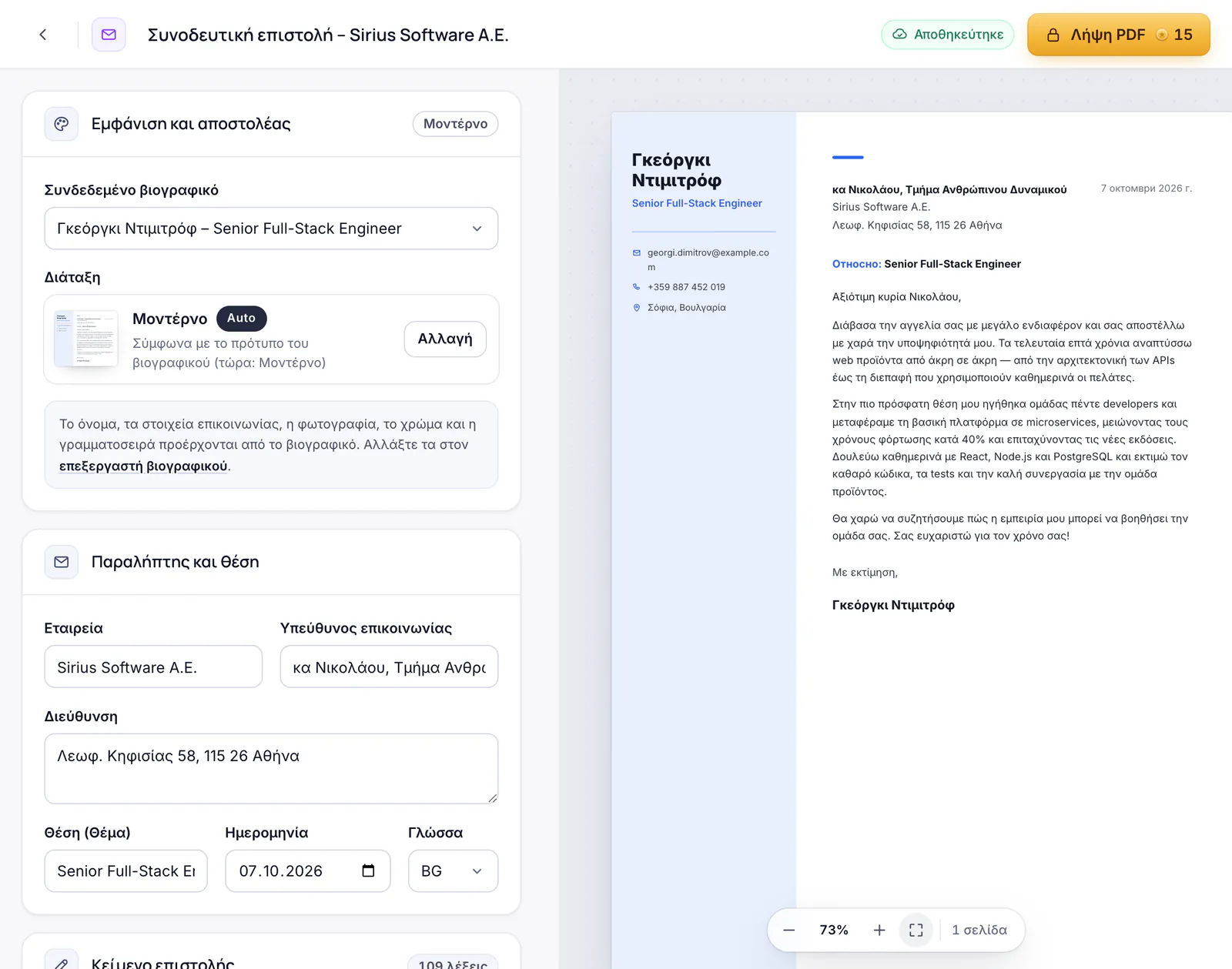Click the Относно subject line in preview
1232x969 pixels.
(x=926, y=264)
